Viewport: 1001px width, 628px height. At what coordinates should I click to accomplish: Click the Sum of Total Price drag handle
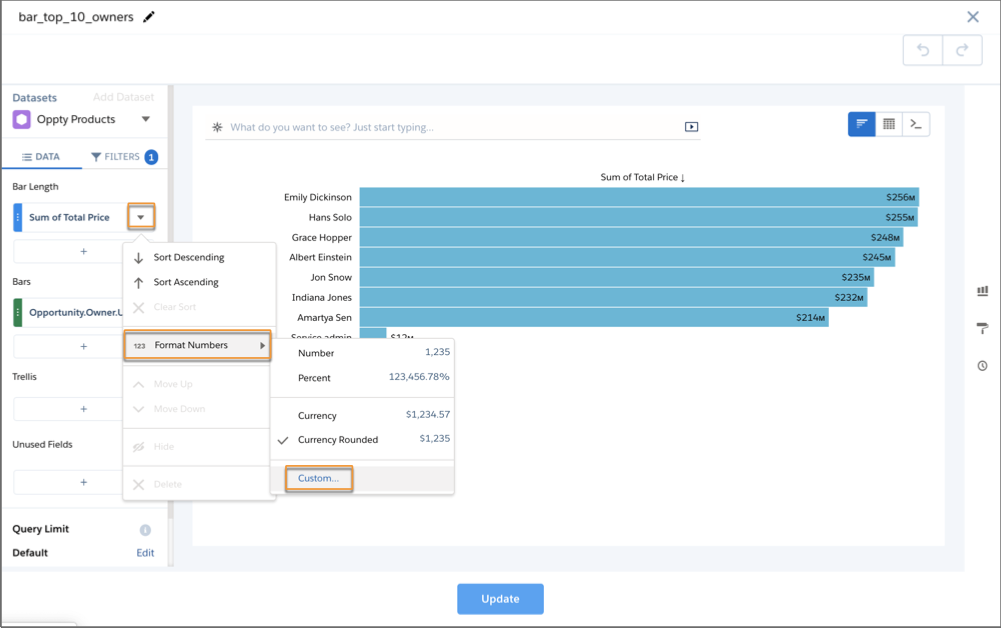[x=18, y=217]
